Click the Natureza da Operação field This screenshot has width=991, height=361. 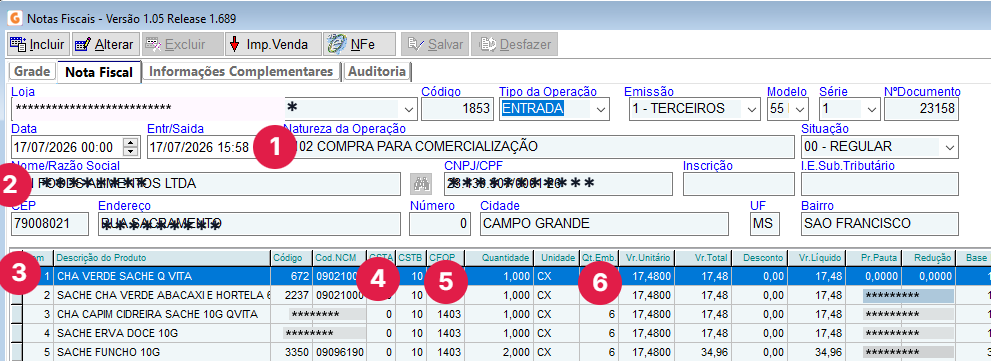[539, 147]
